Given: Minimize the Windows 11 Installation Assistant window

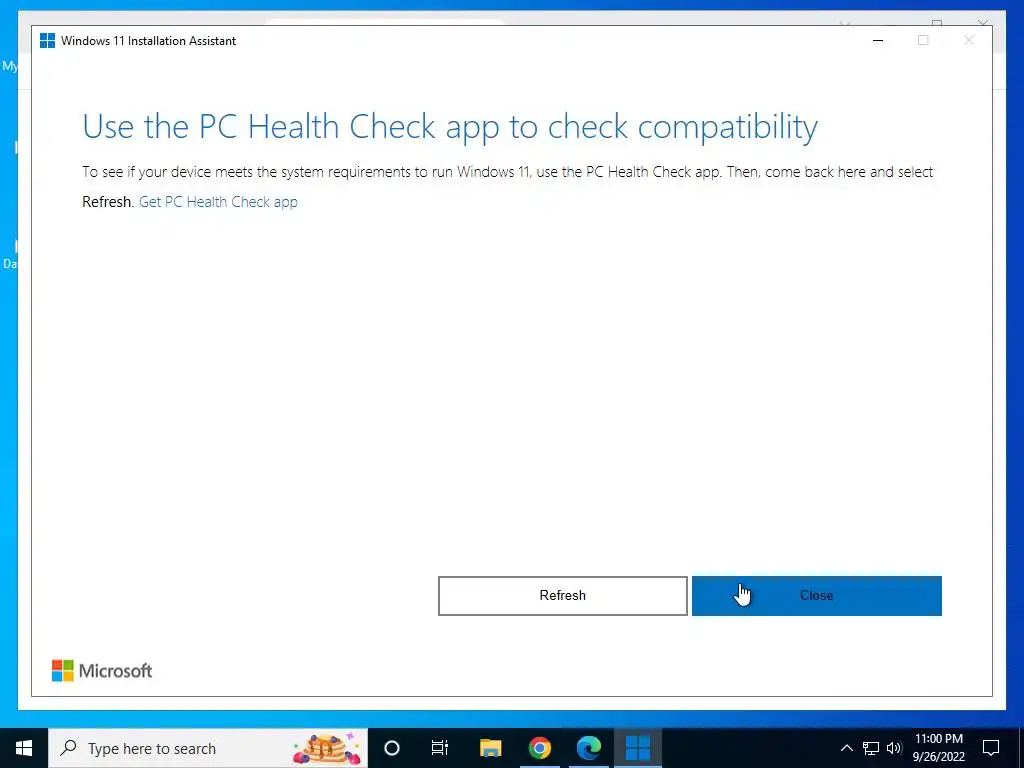Looking at the screenshot, I should [878, 40].
